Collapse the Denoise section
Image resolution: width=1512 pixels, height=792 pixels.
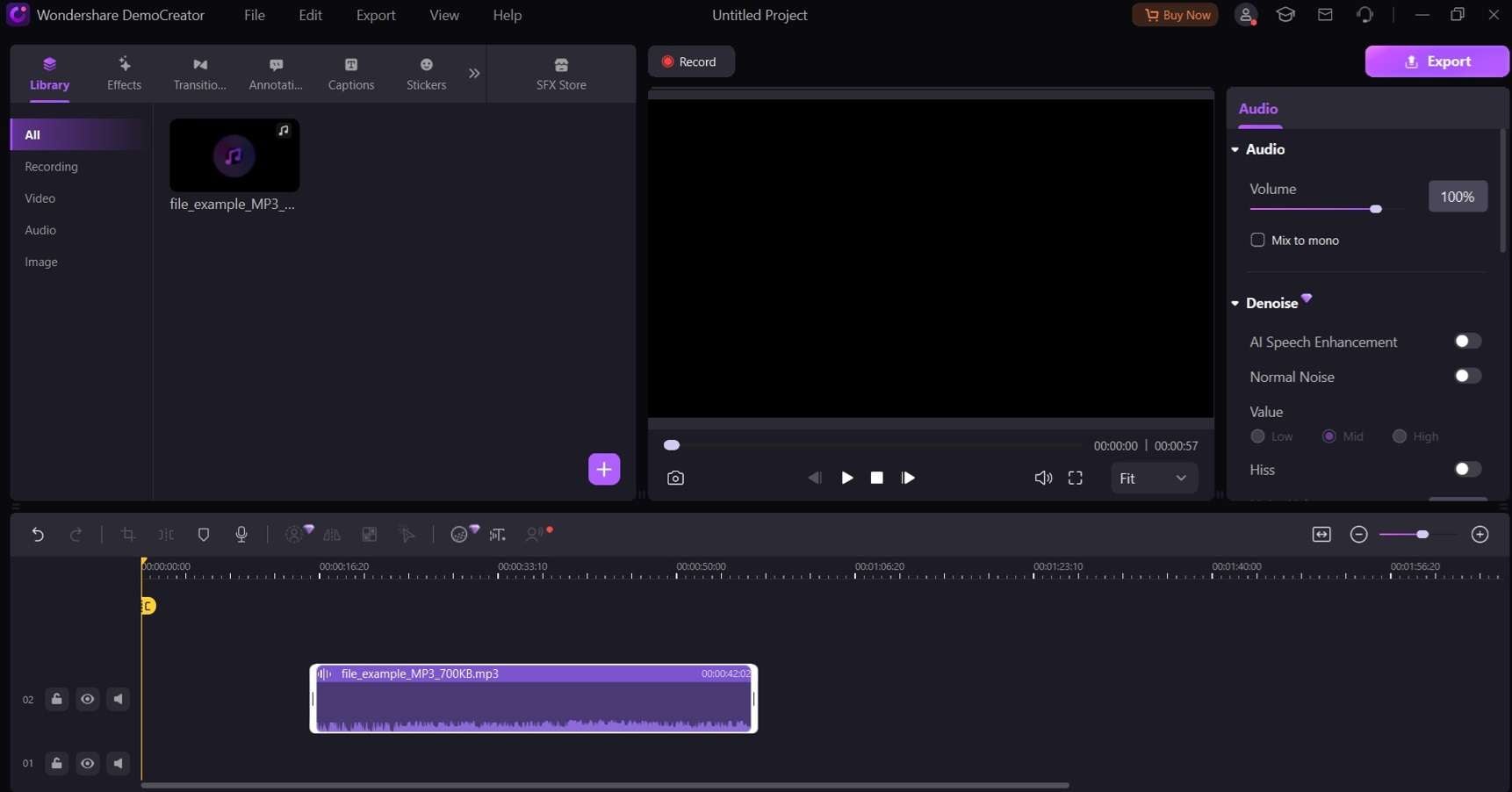click(x=1235, y=303)
